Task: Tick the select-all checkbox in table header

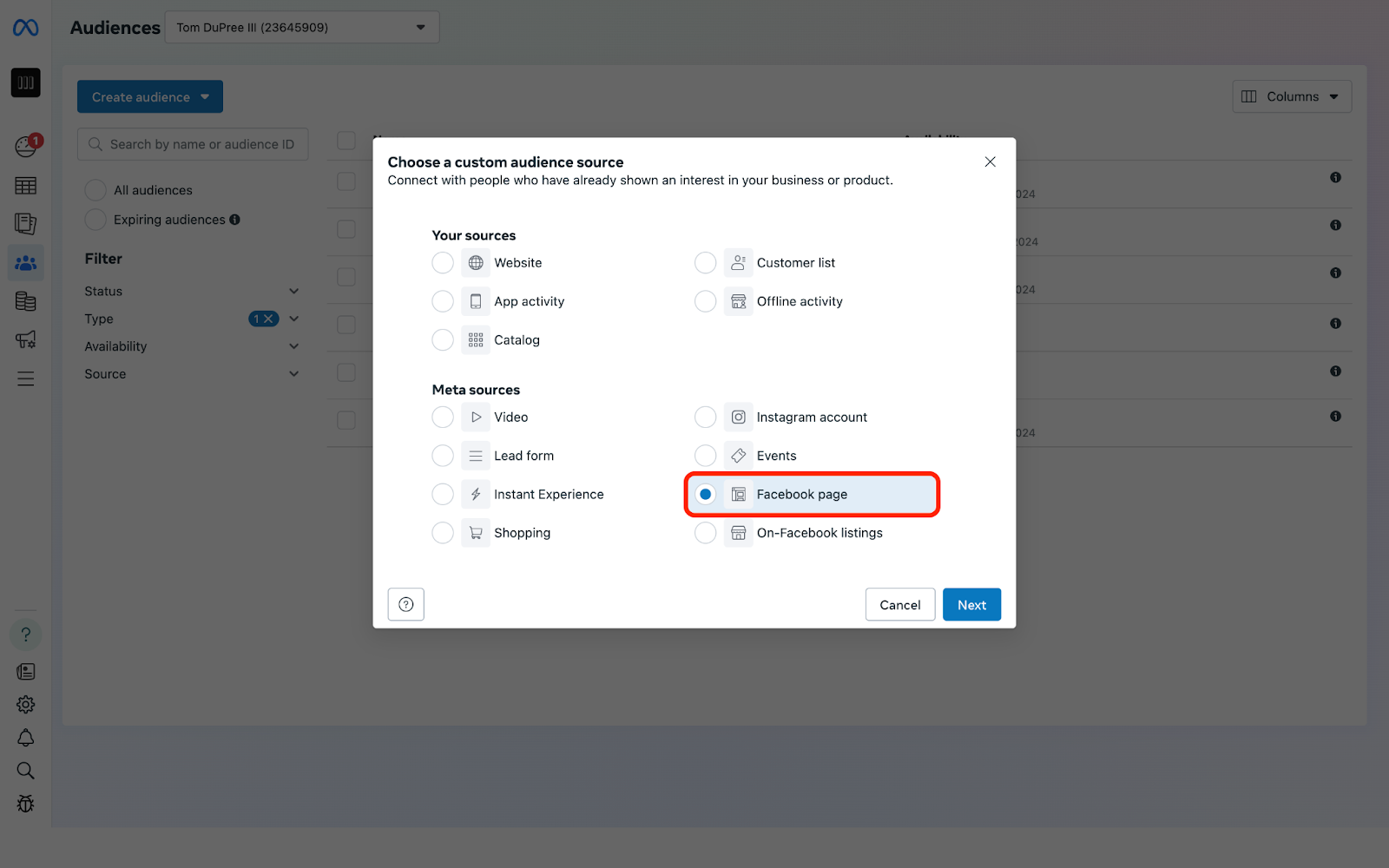Action: click(346, 141)
